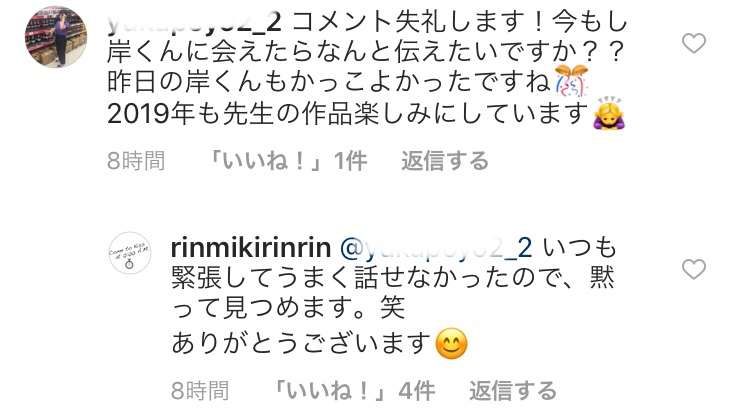Open the rinmikirinrin username profile
750x410 pixels.
tap(251, 248)
